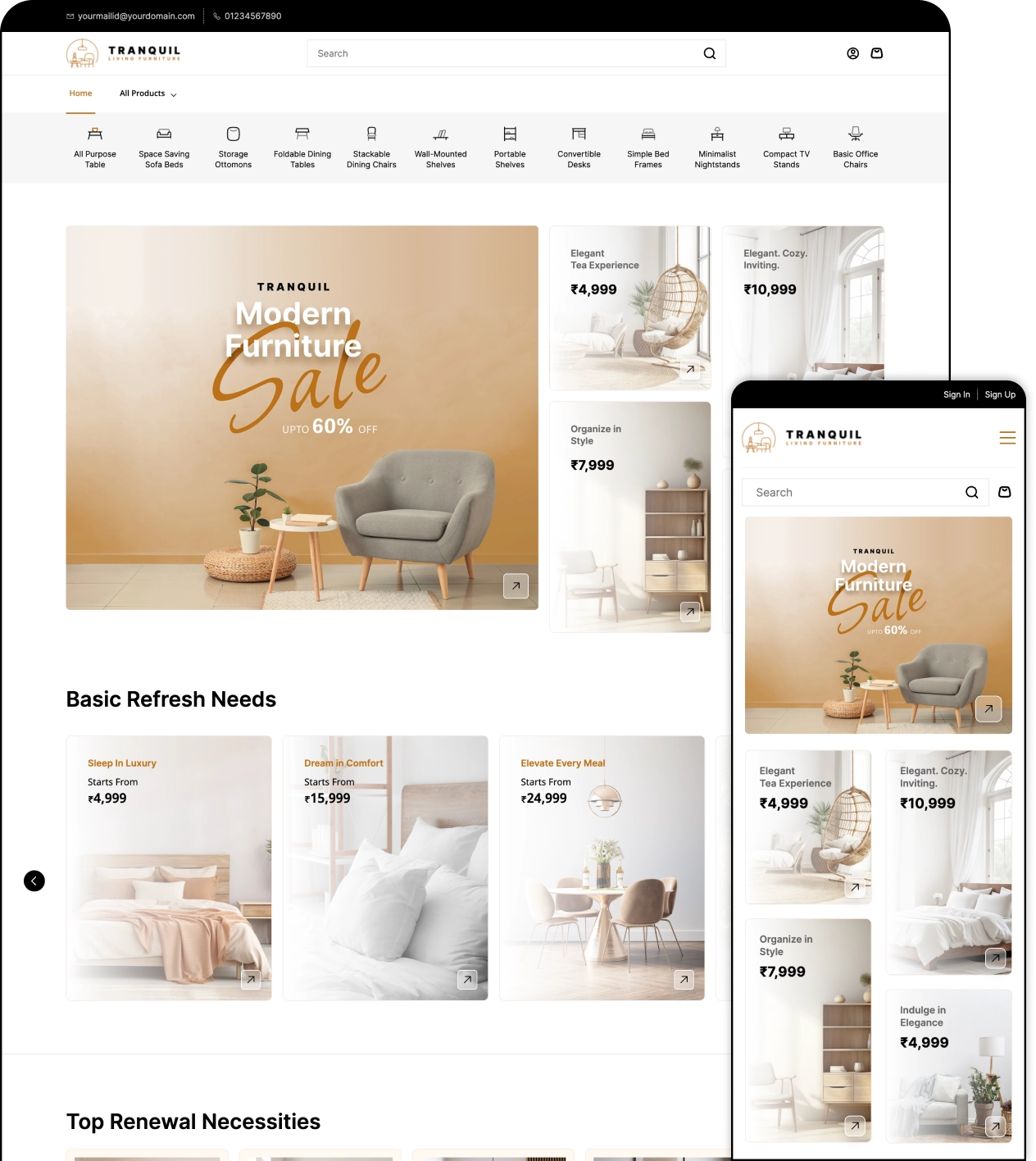Click the desktop search magnifier icon
Screen dimensions: 1036x1161
click(x=710, y=53)
